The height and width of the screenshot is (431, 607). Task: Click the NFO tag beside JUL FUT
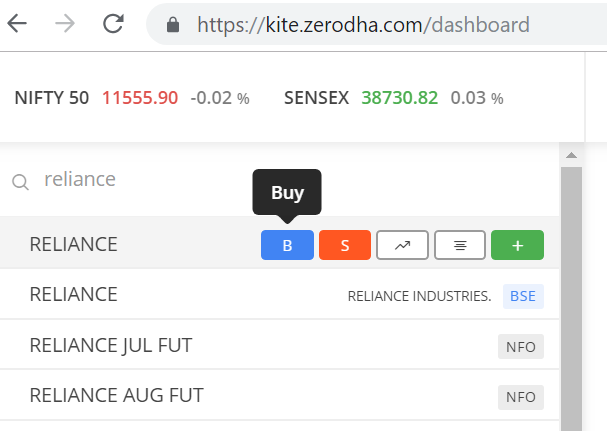point(521,347)
